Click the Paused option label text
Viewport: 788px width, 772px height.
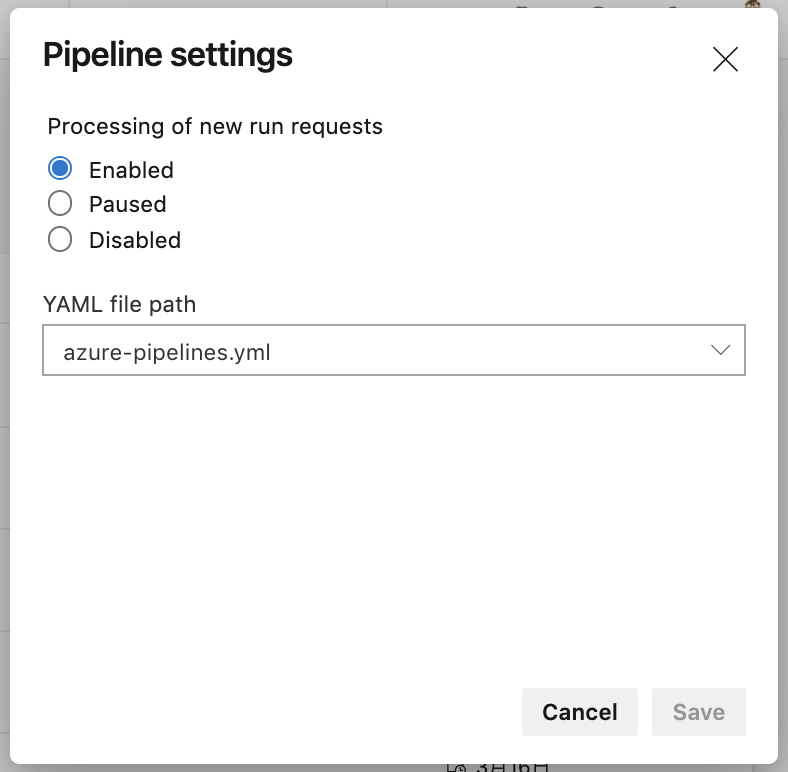click(127, 205)
